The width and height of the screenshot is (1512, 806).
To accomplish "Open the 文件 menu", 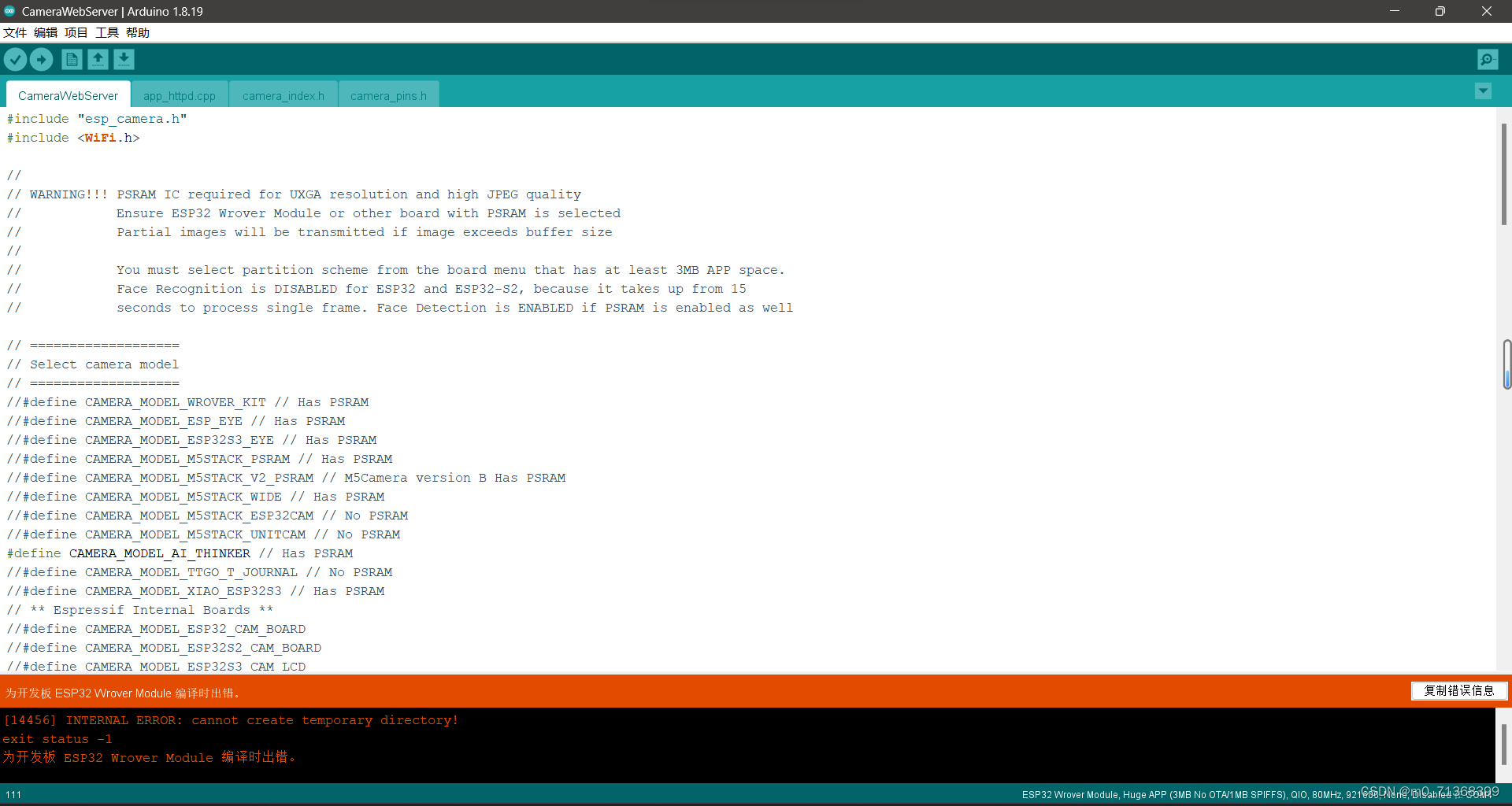I will (x=15, y=32).
